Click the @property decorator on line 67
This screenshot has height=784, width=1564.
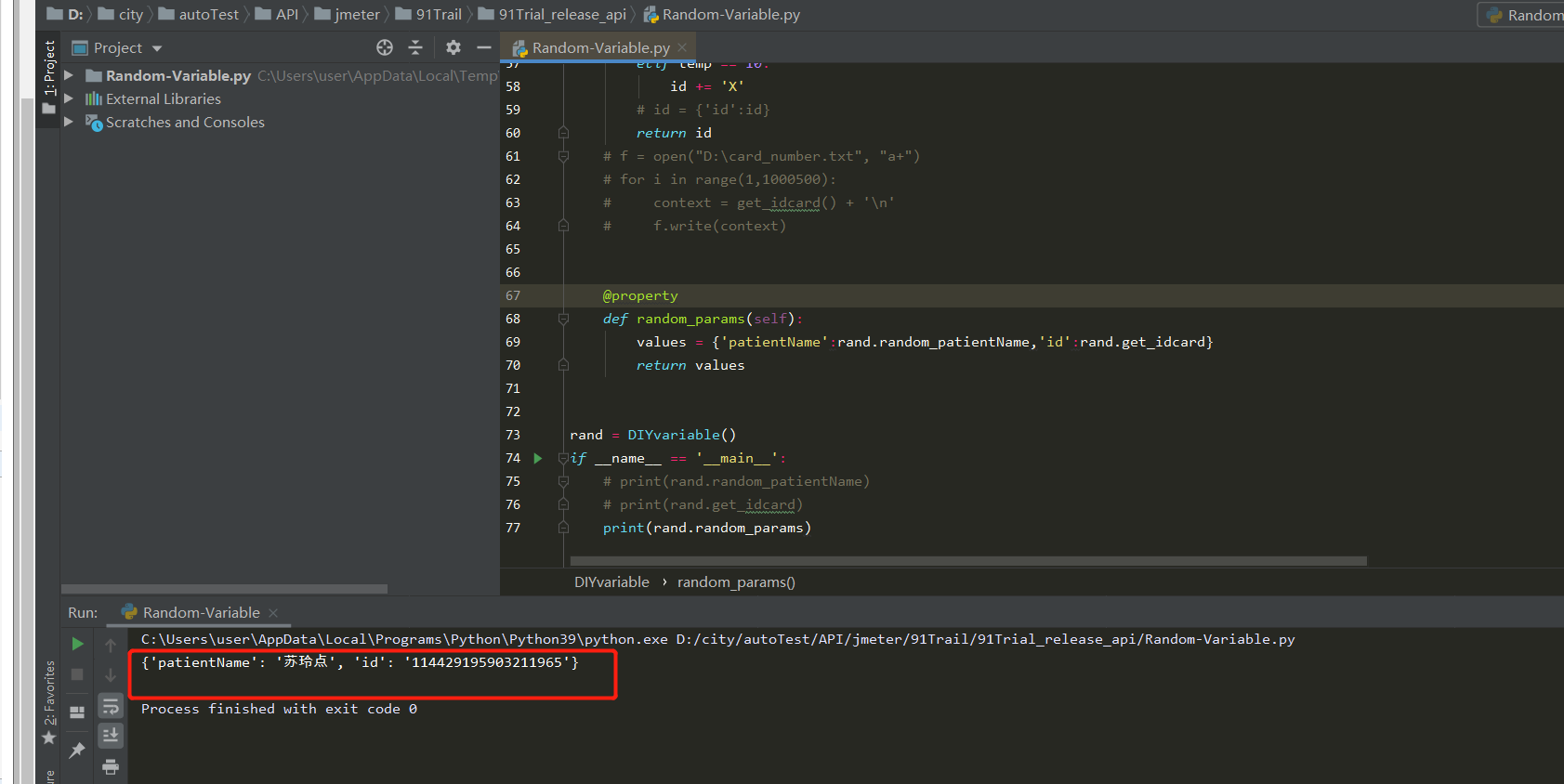click(640, 295)
